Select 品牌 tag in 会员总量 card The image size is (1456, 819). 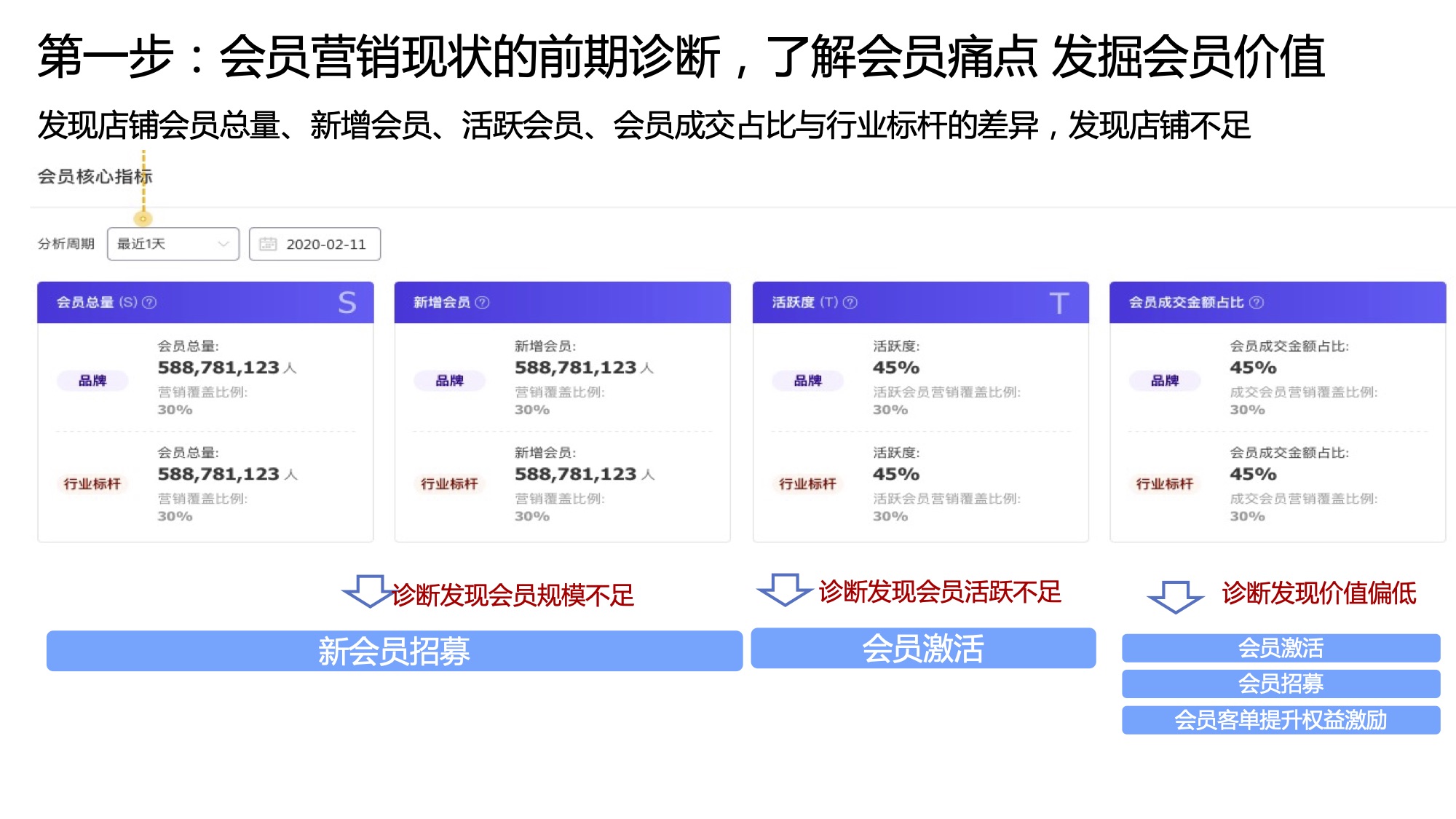tap(92, 380)
